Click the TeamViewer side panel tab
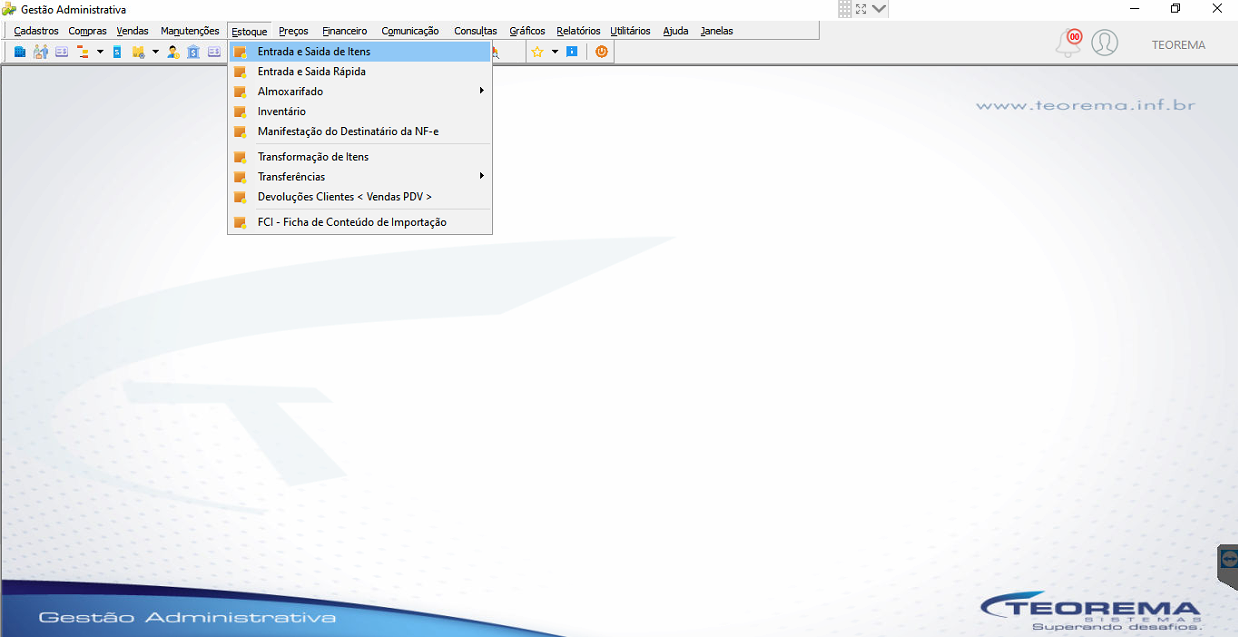 tap(1228, 560)
